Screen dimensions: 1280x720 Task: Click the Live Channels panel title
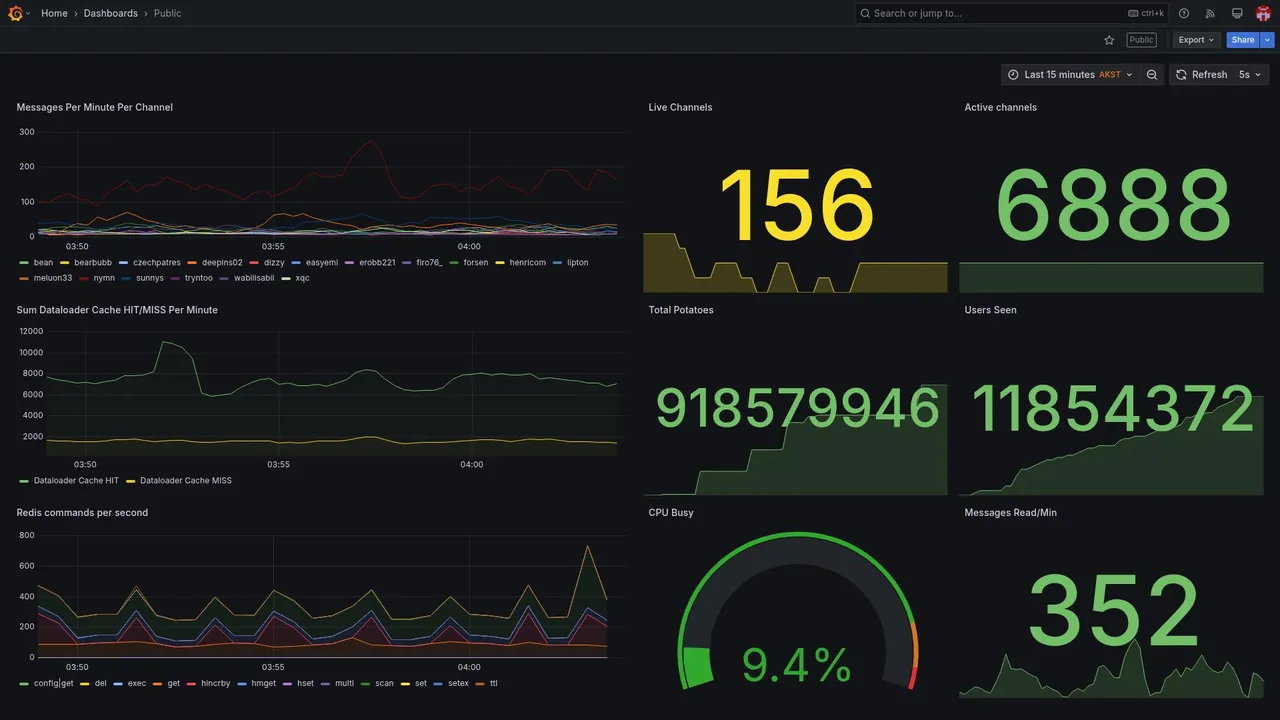[x=680, y=107]
